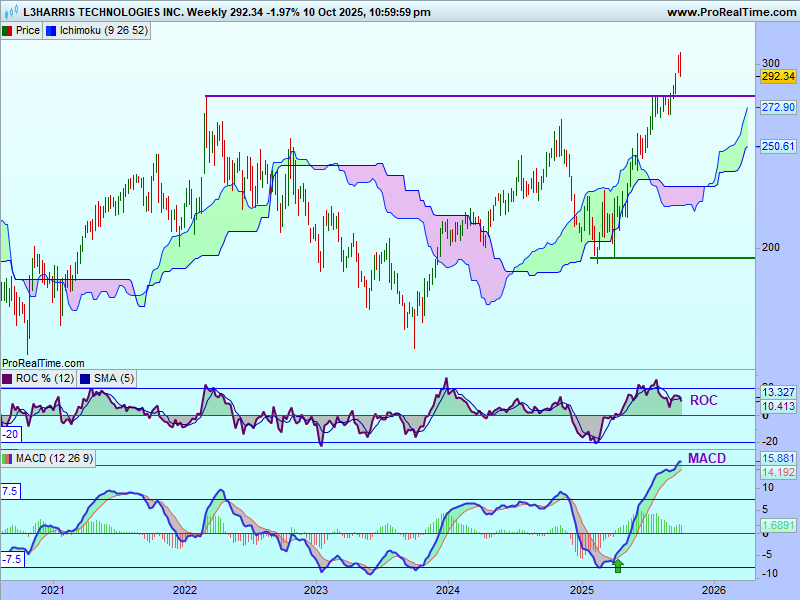Viewport: 800px width, 600px height.
Task: Click the MACD legend histogram icon
Action: 8,458
